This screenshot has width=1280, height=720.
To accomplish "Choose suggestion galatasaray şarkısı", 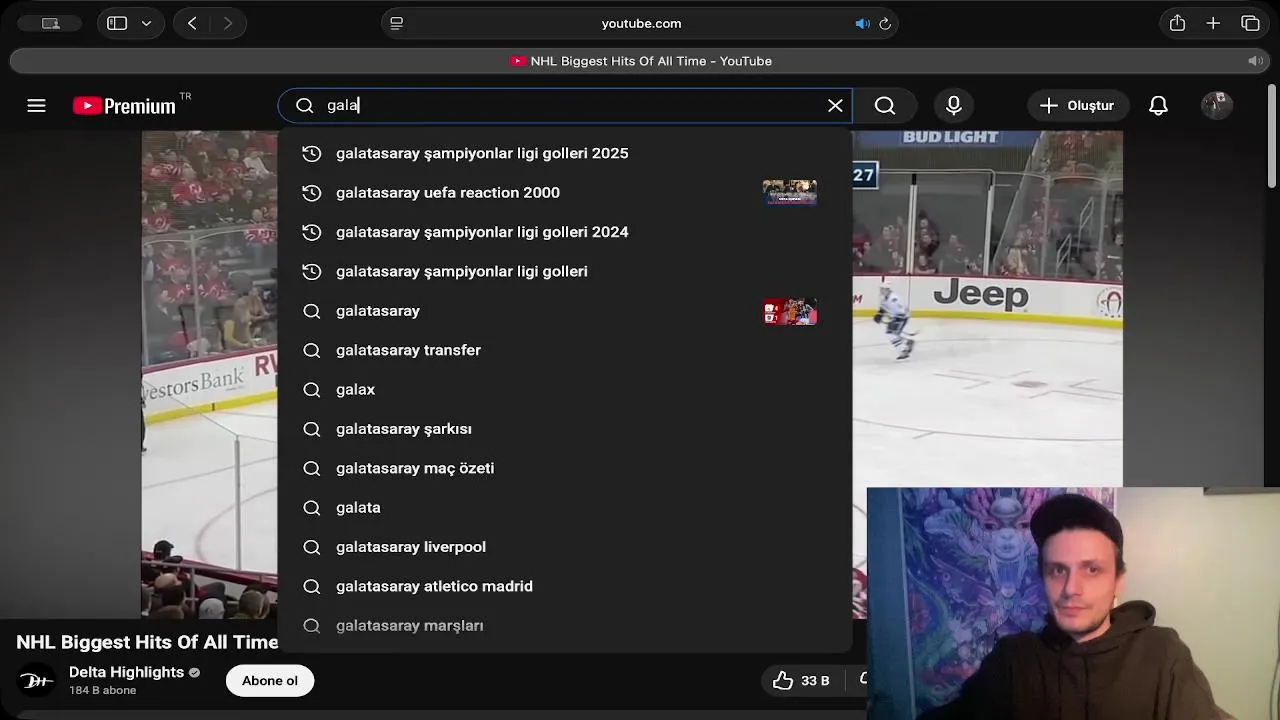I will (x=565, y=429).
